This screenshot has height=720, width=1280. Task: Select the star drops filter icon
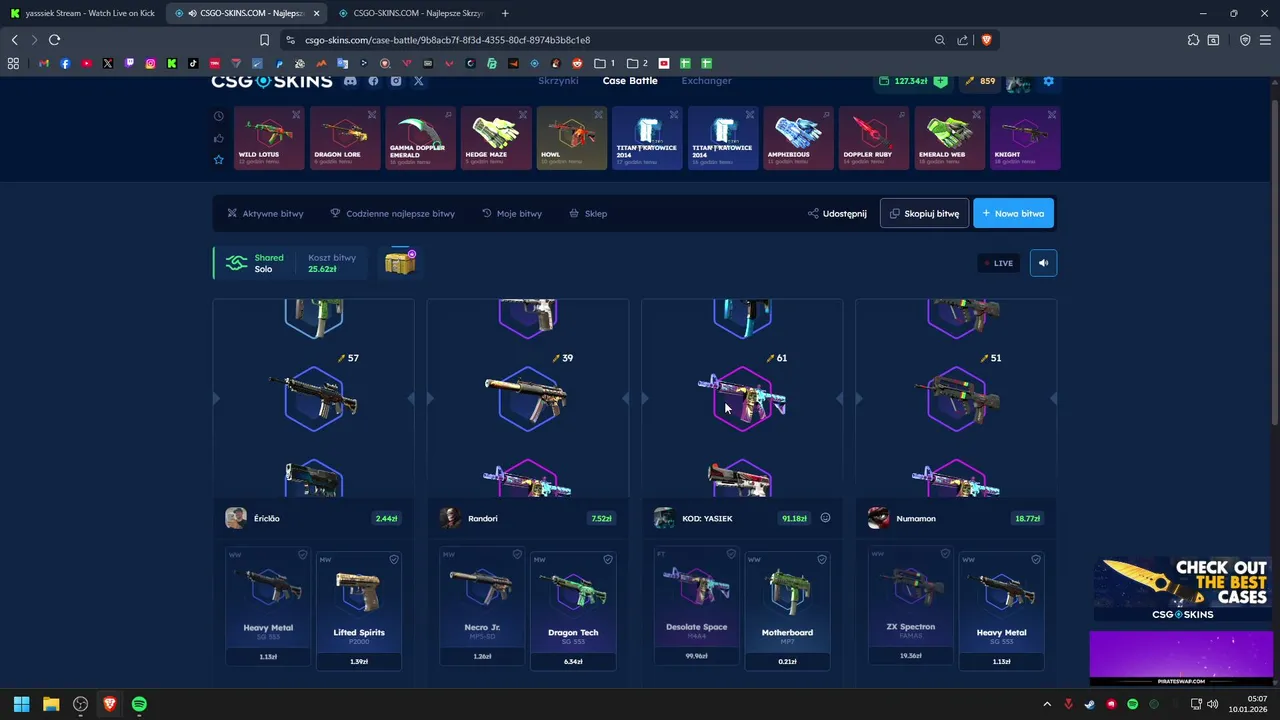[x=218, y=160]
